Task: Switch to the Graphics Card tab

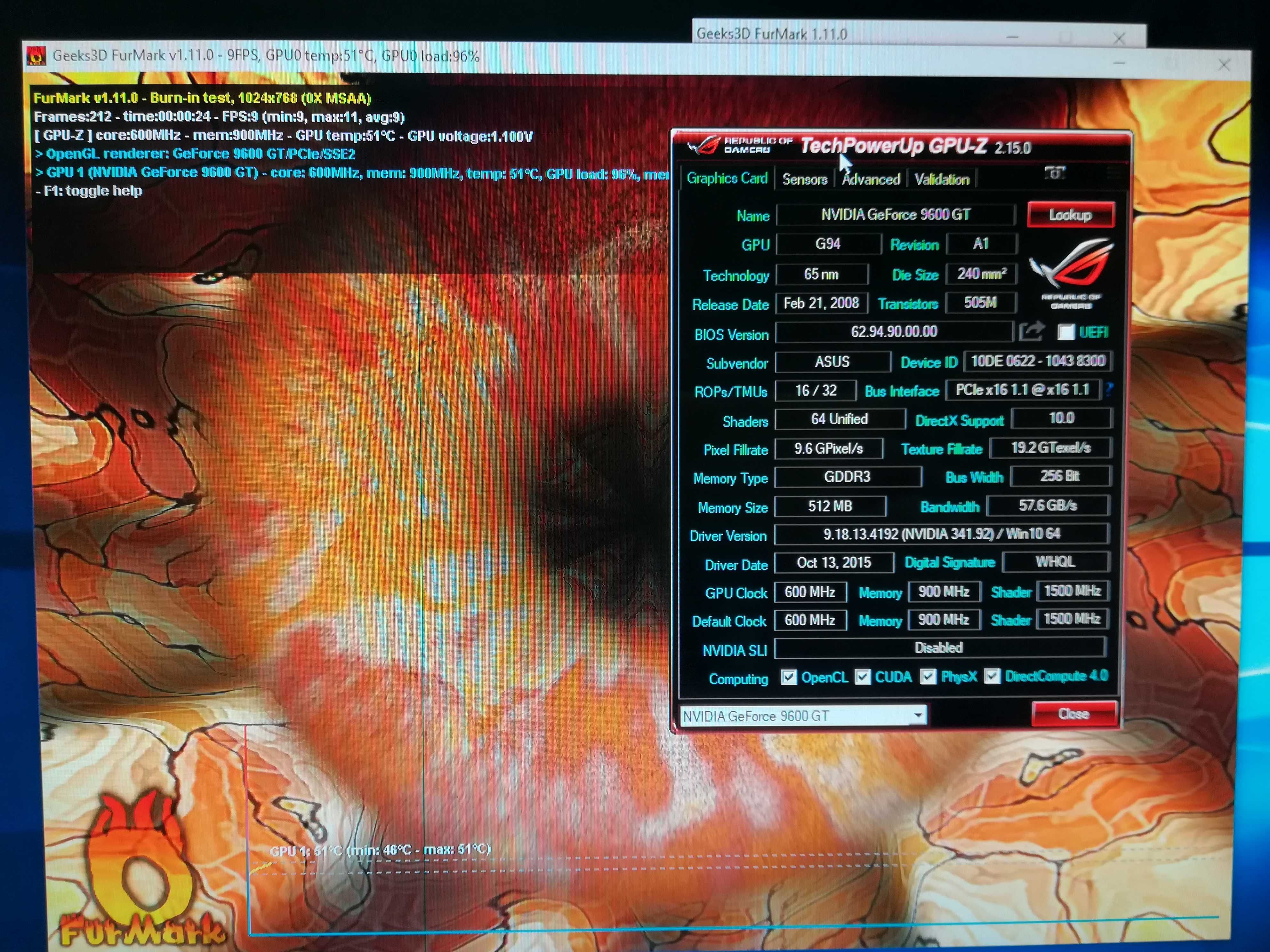Action: (x=727, y=178)
